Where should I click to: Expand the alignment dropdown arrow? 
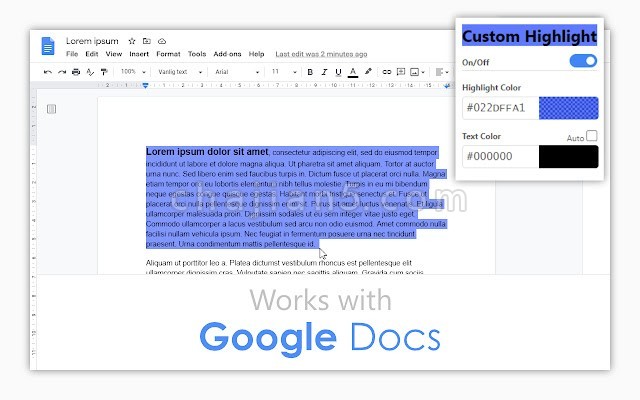click(x=447, y=72)
